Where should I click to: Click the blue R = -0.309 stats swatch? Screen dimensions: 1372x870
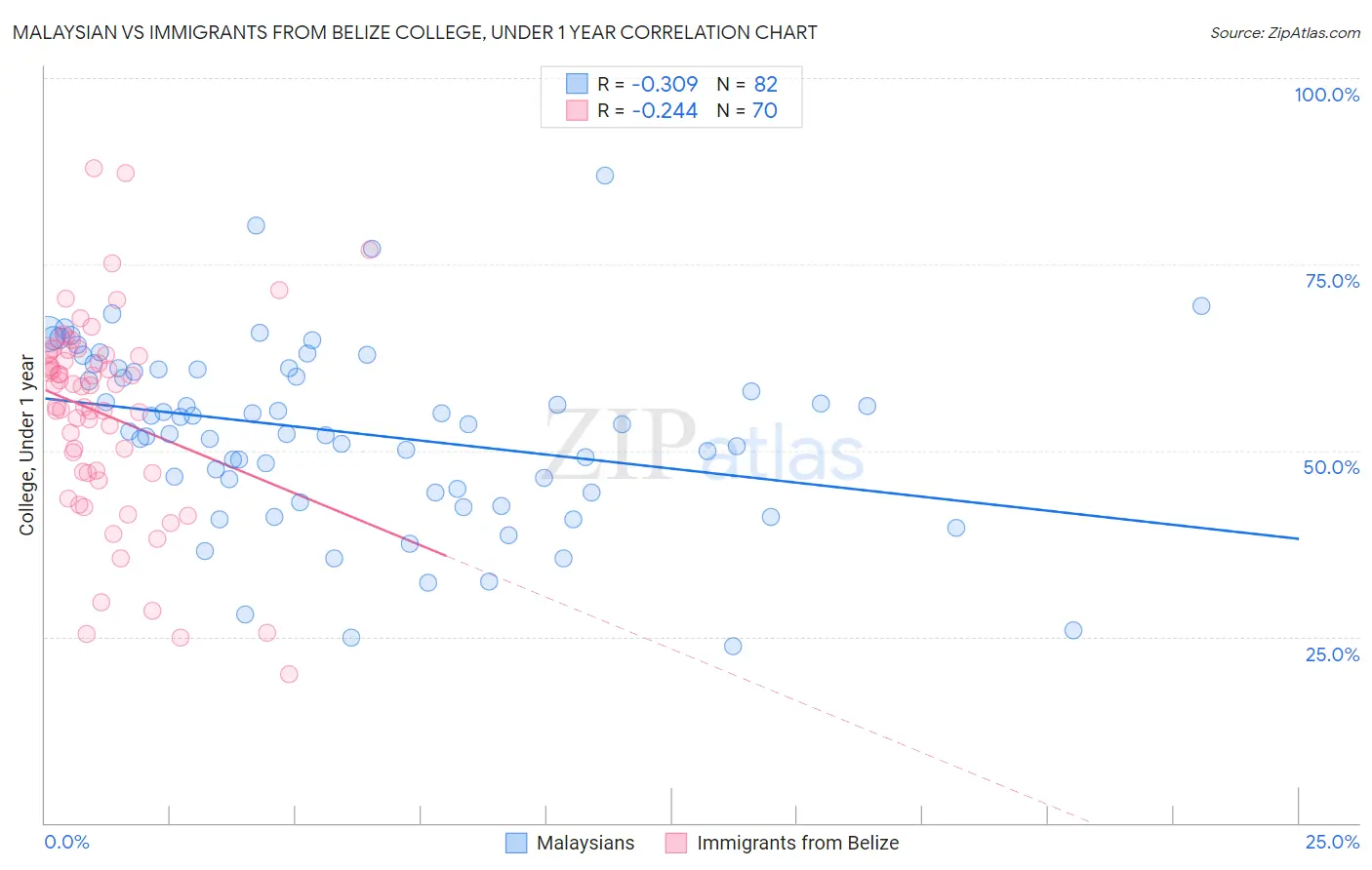[577, 84]
